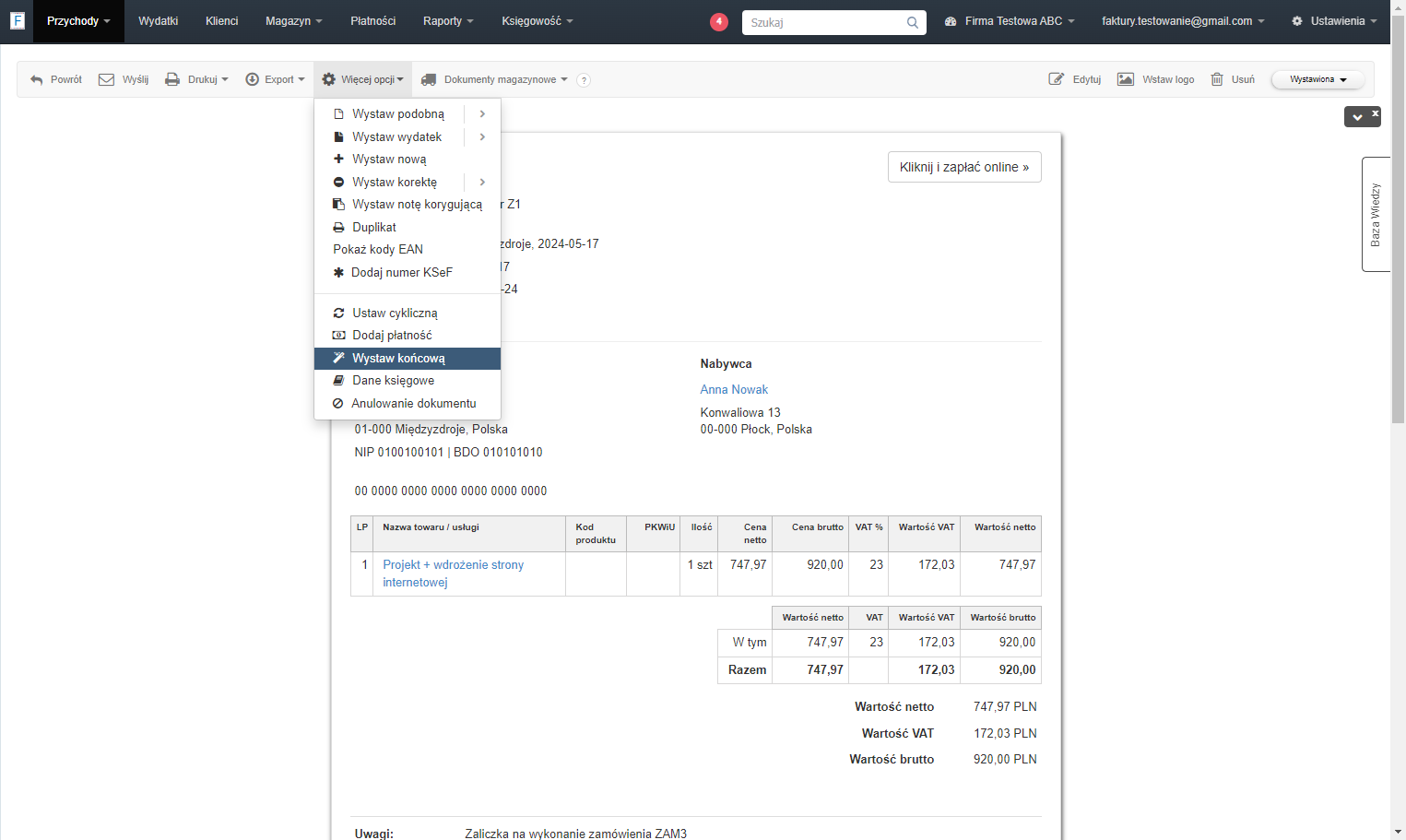1406x840 pixels.
Task: Open the Klienci section
Action: point(221,21)
